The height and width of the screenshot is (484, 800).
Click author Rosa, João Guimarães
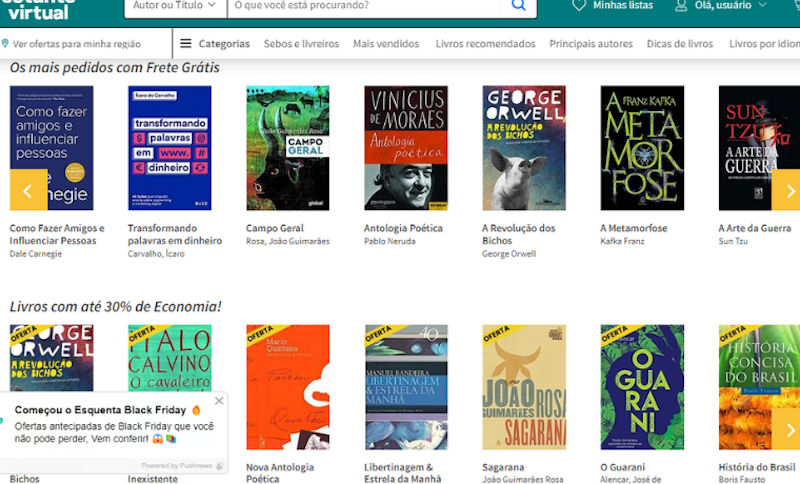[288, 241]
